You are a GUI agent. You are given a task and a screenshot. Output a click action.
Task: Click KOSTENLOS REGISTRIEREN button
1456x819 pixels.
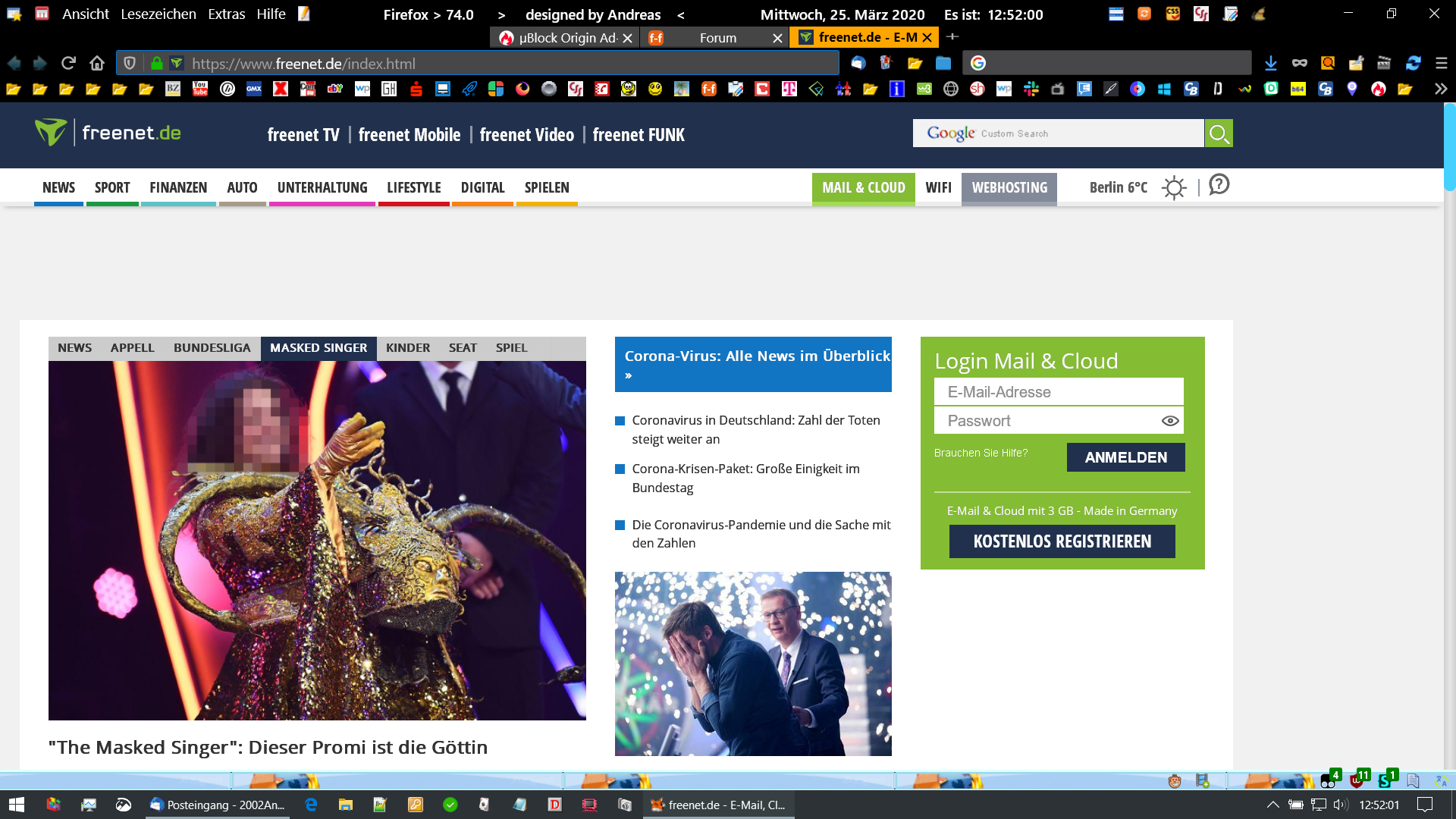point(1062,541)
